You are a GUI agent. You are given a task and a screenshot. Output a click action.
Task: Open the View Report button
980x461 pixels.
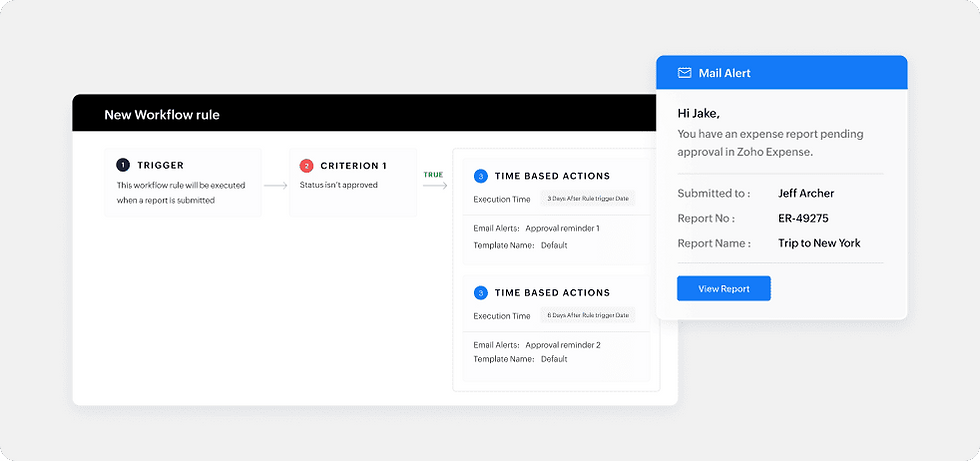coord(724,289)
